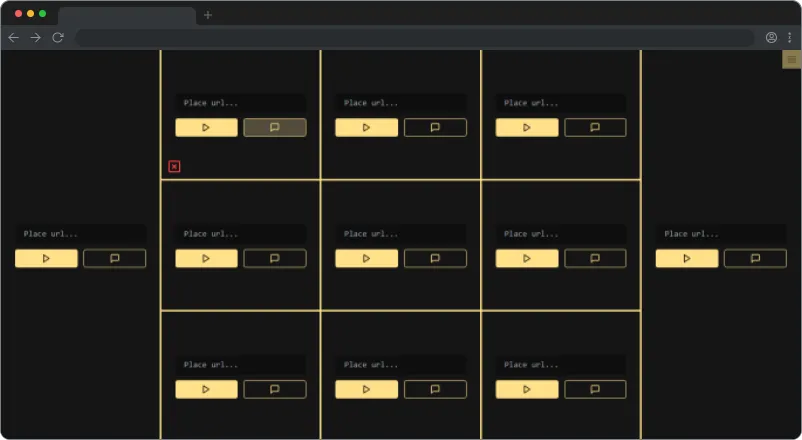Open chat in middle-right grid cell
The height and width of the screenshot is (440, 802).
[x=595, y=258]
